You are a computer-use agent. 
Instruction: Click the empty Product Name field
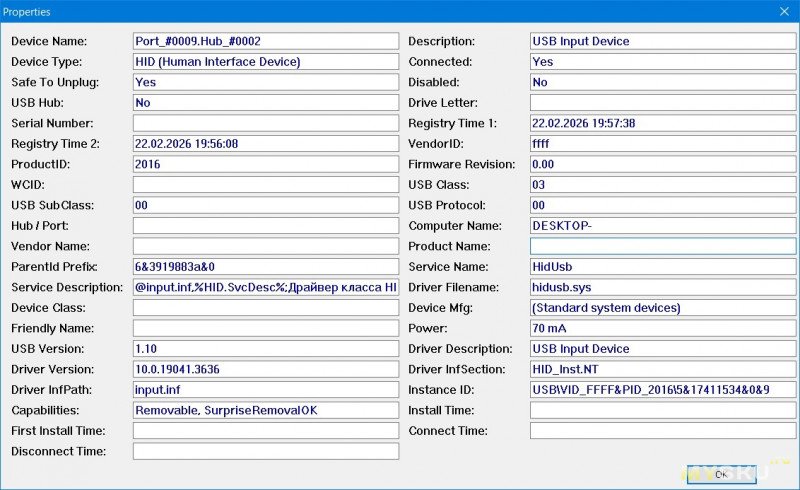pos(662,246)
